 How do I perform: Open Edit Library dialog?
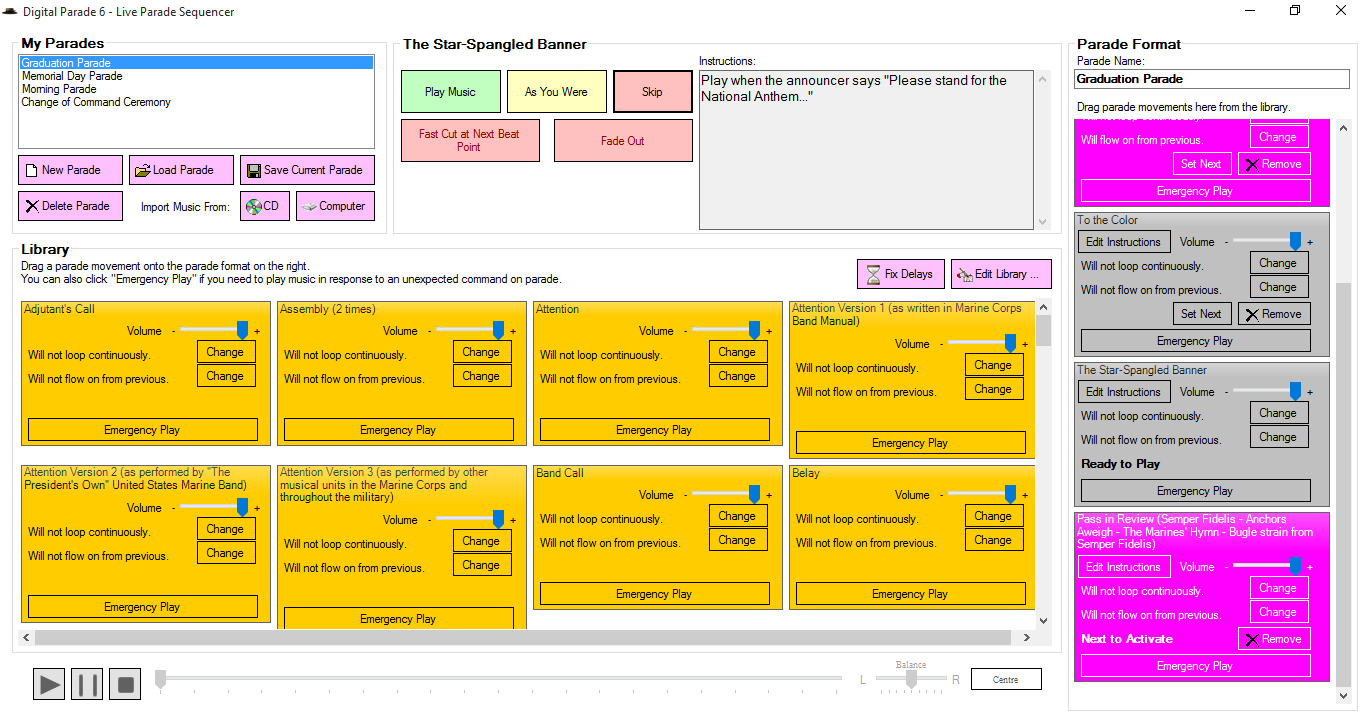pyautogui.click(x=1001, y=274)
